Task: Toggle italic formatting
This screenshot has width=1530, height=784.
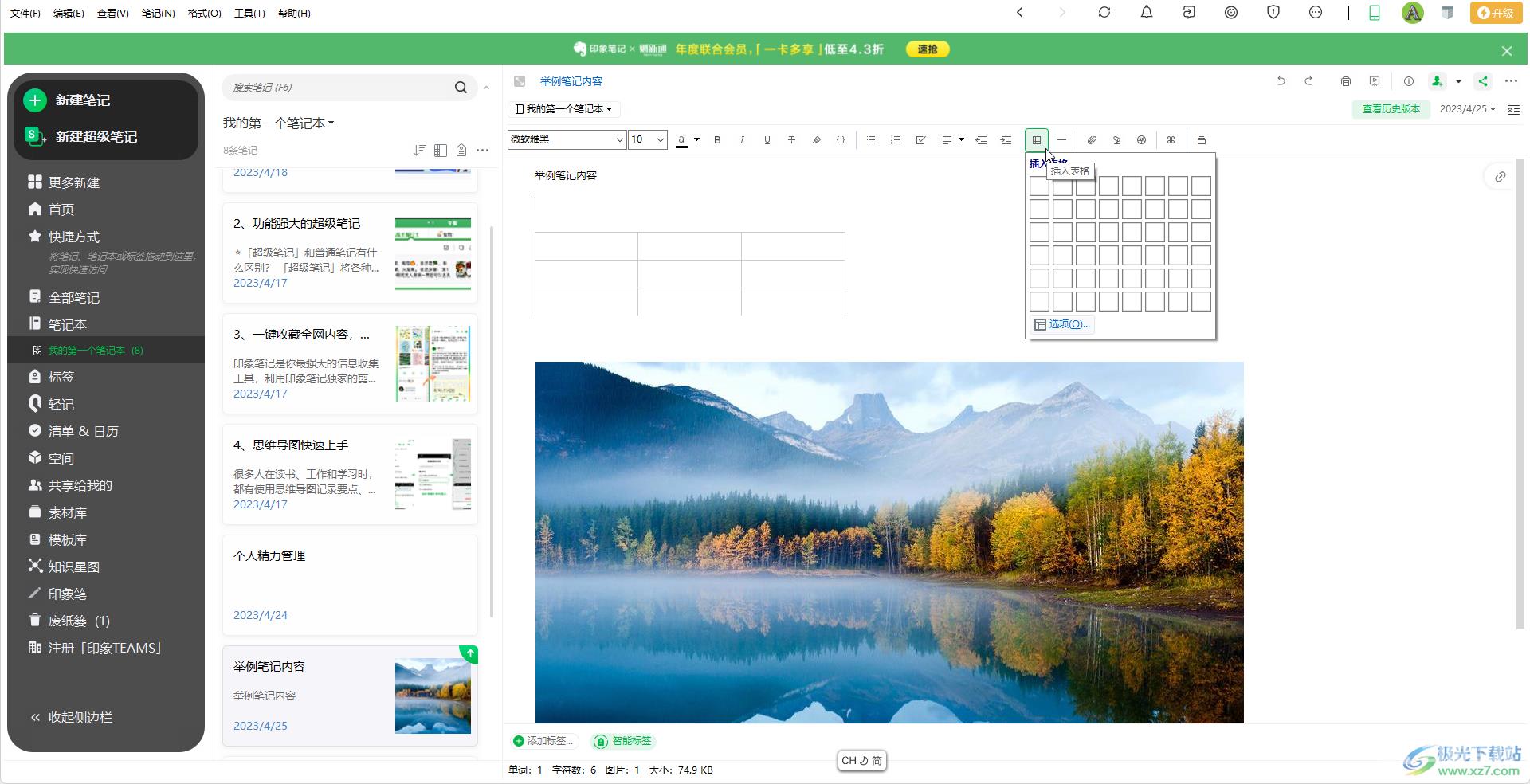Action: pyautogui.click(x=742, y=139)
